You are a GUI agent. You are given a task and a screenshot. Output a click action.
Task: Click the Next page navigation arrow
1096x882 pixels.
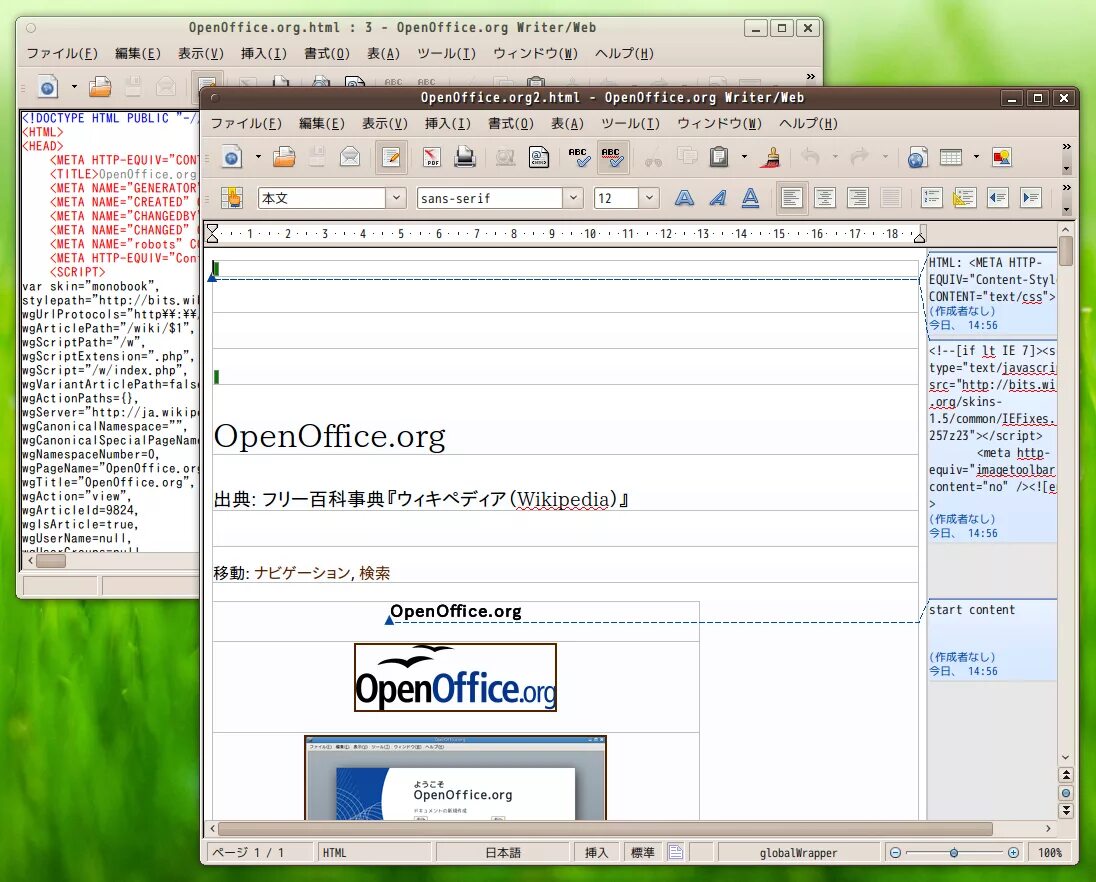(1066, 811)
